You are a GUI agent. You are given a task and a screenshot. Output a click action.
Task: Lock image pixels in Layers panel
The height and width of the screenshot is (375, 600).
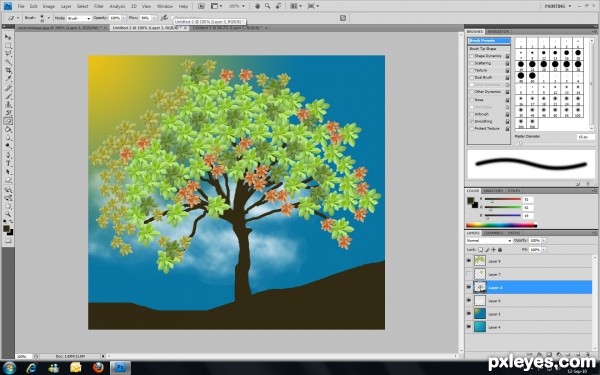tap(487, 249)
